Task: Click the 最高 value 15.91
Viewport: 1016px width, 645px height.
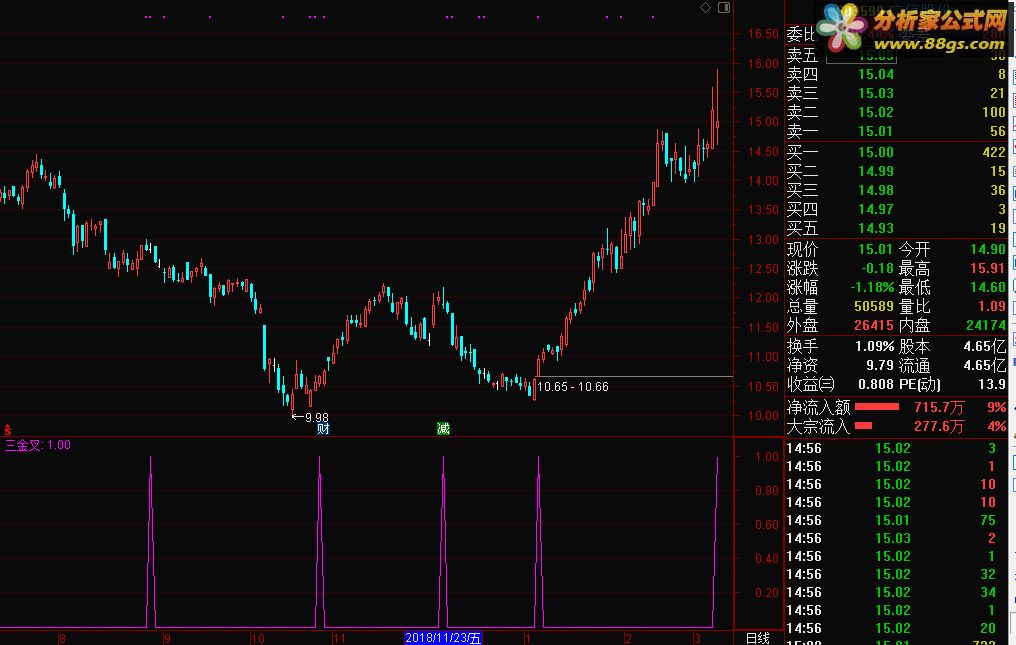Action: click(987, 268)
